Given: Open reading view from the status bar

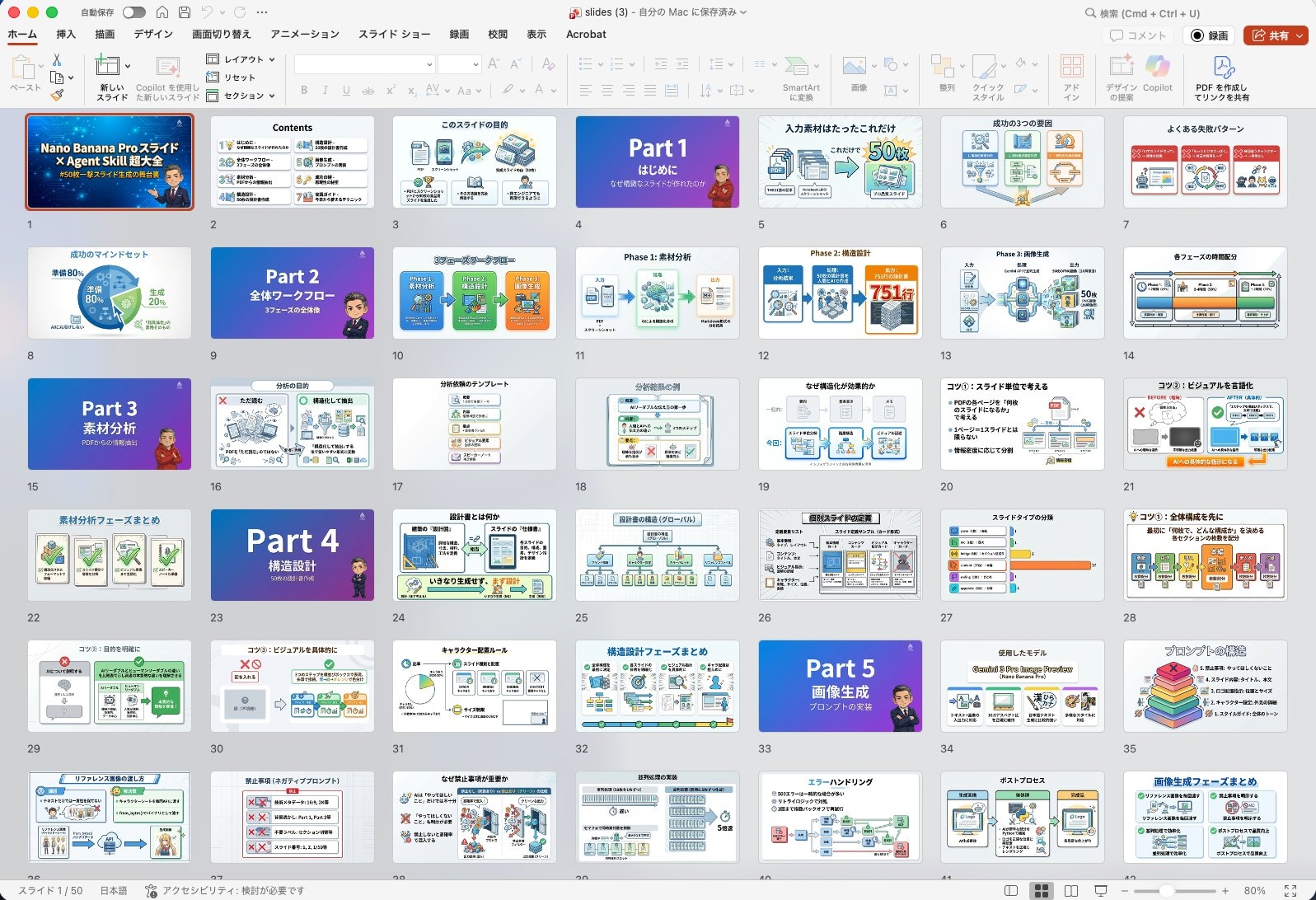Looking at the screenshot, I should coord(1071,891).
